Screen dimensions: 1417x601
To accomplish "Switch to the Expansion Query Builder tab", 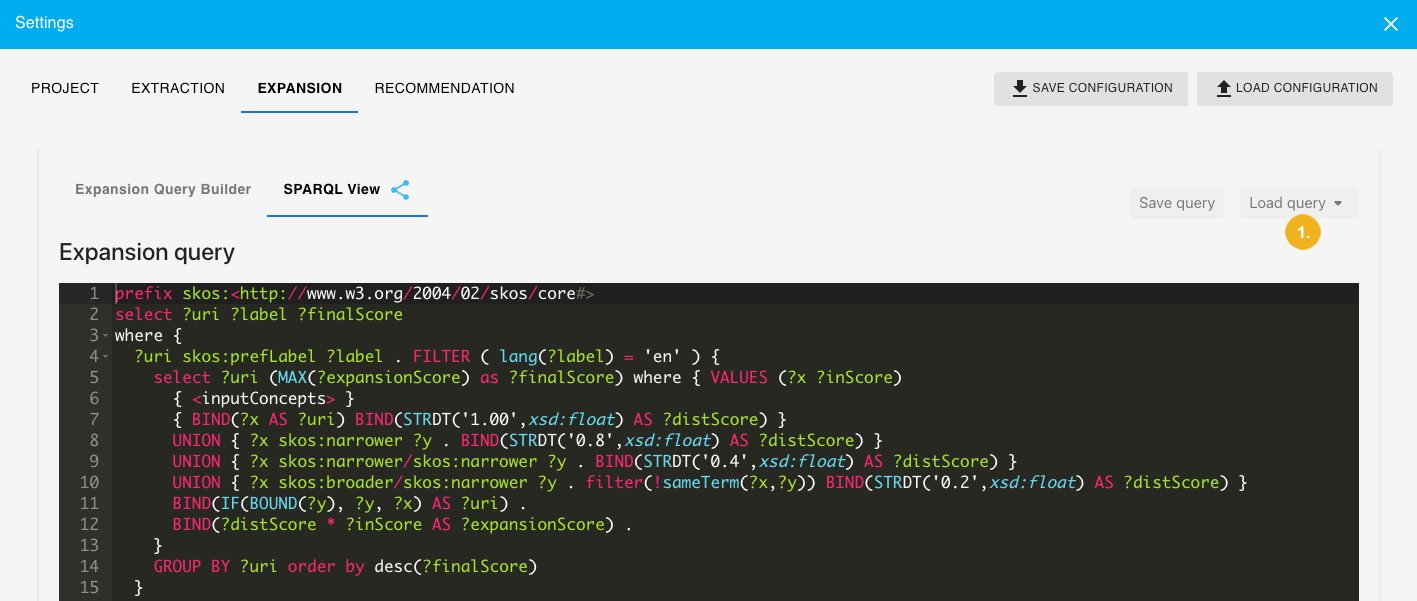I will point(163,189).
